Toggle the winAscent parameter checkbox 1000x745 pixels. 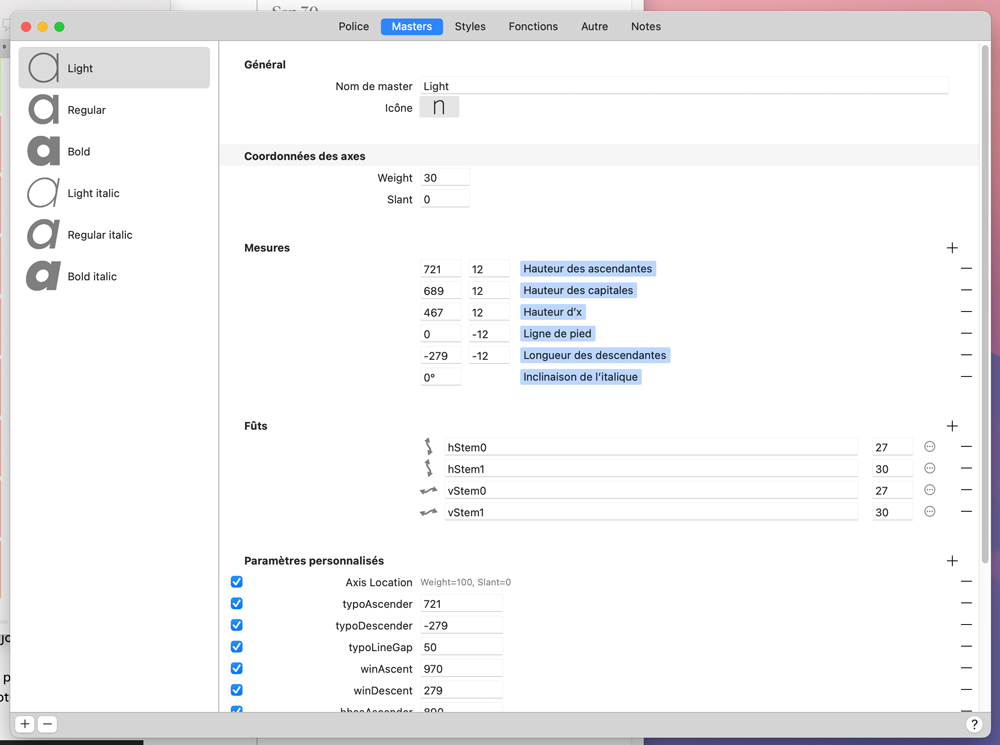coord(237,669)
